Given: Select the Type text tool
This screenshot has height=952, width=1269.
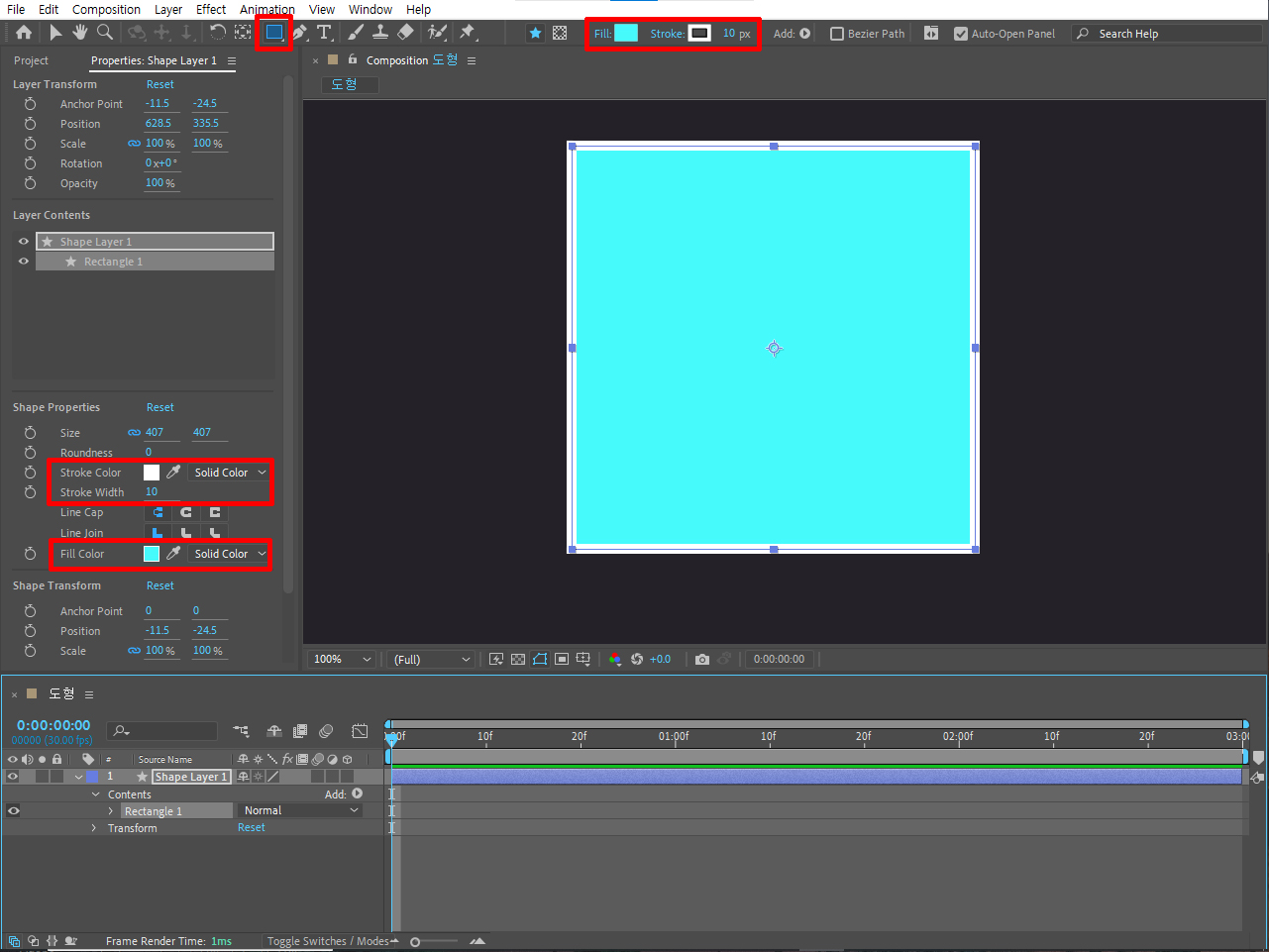Looking at the screenshot, I should pyautogui.click(x=324, y=33).
